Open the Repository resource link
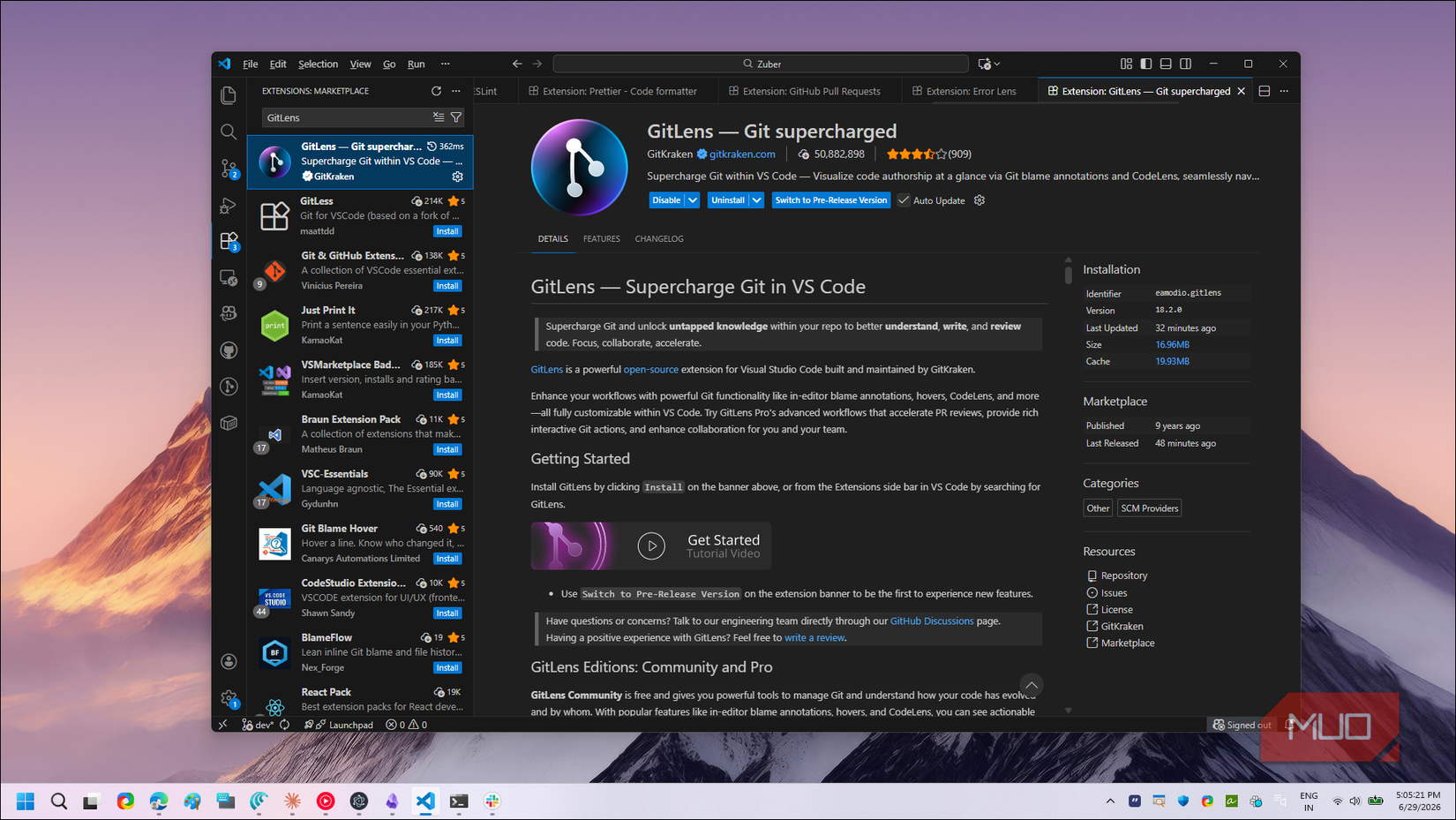The image size is (1456, 820). (x=1123, y=576)
